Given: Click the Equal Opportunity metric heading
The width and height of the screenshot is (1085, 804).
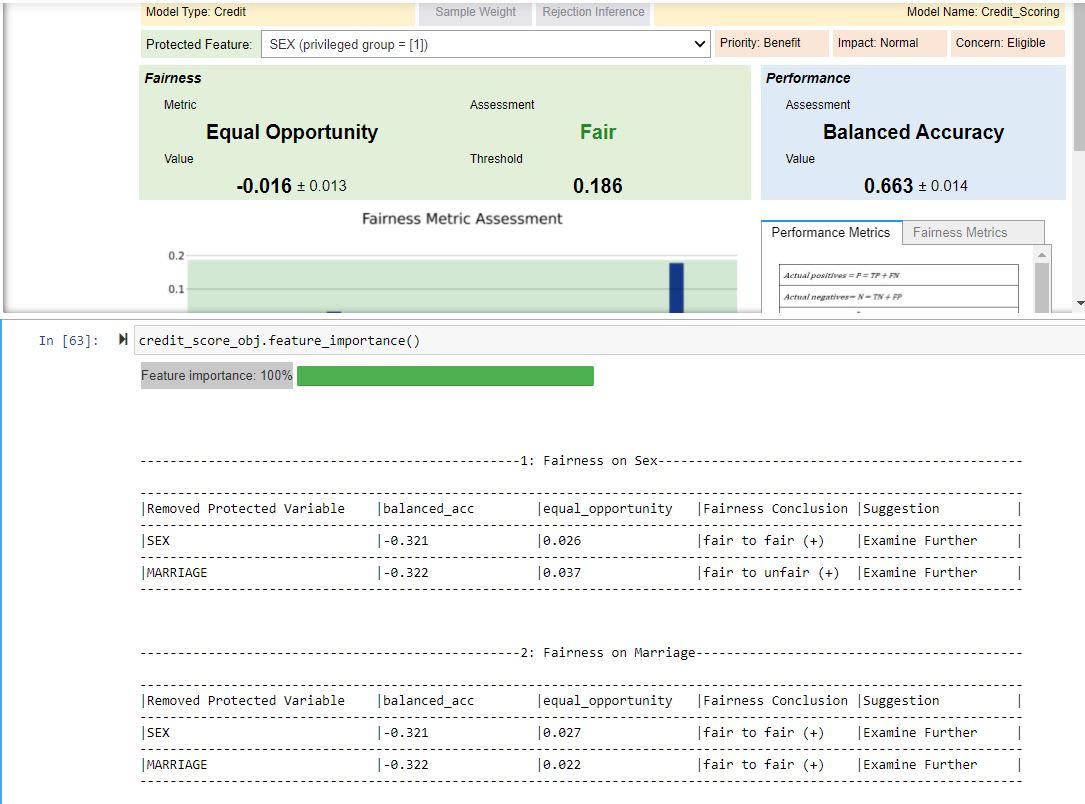Looking at the screenshot, I should click(x=292, y=131).
